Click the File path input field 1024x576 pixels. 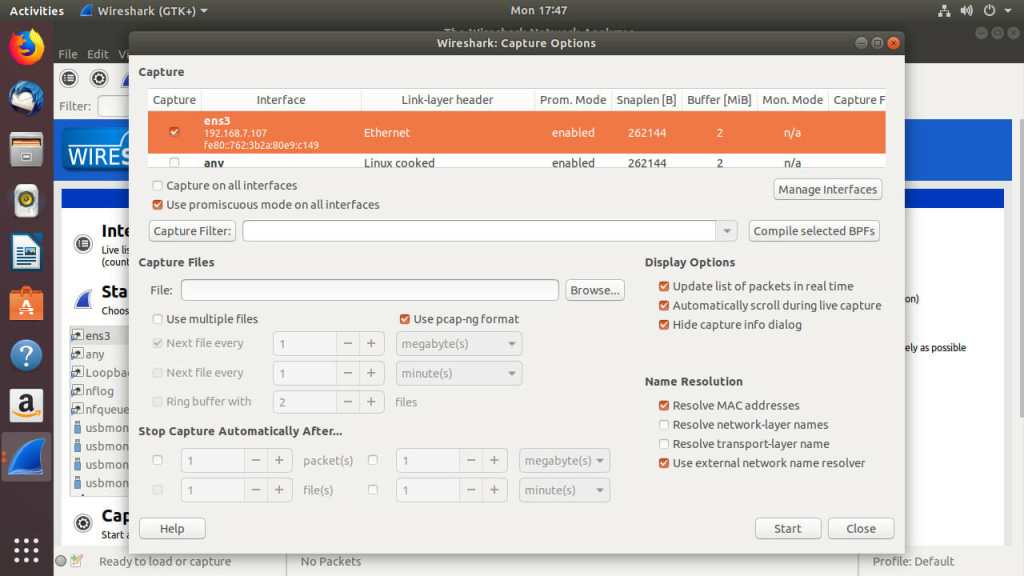[x=370, y=290]
